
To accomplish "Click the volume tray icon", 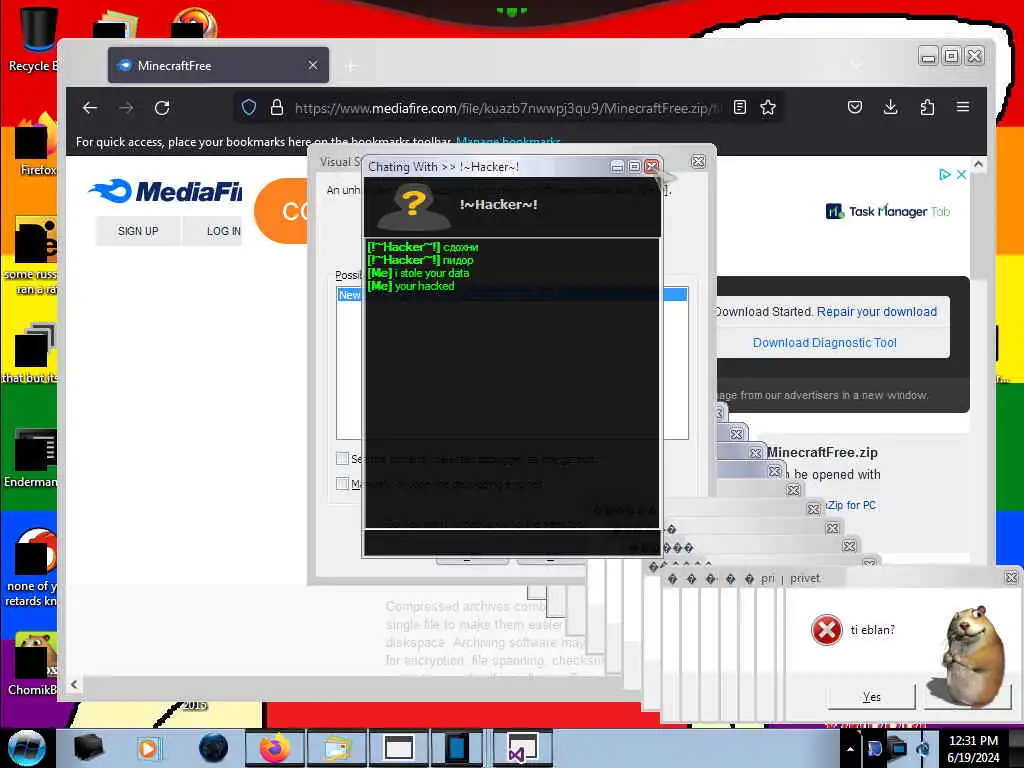I will (x=922, y=749).
